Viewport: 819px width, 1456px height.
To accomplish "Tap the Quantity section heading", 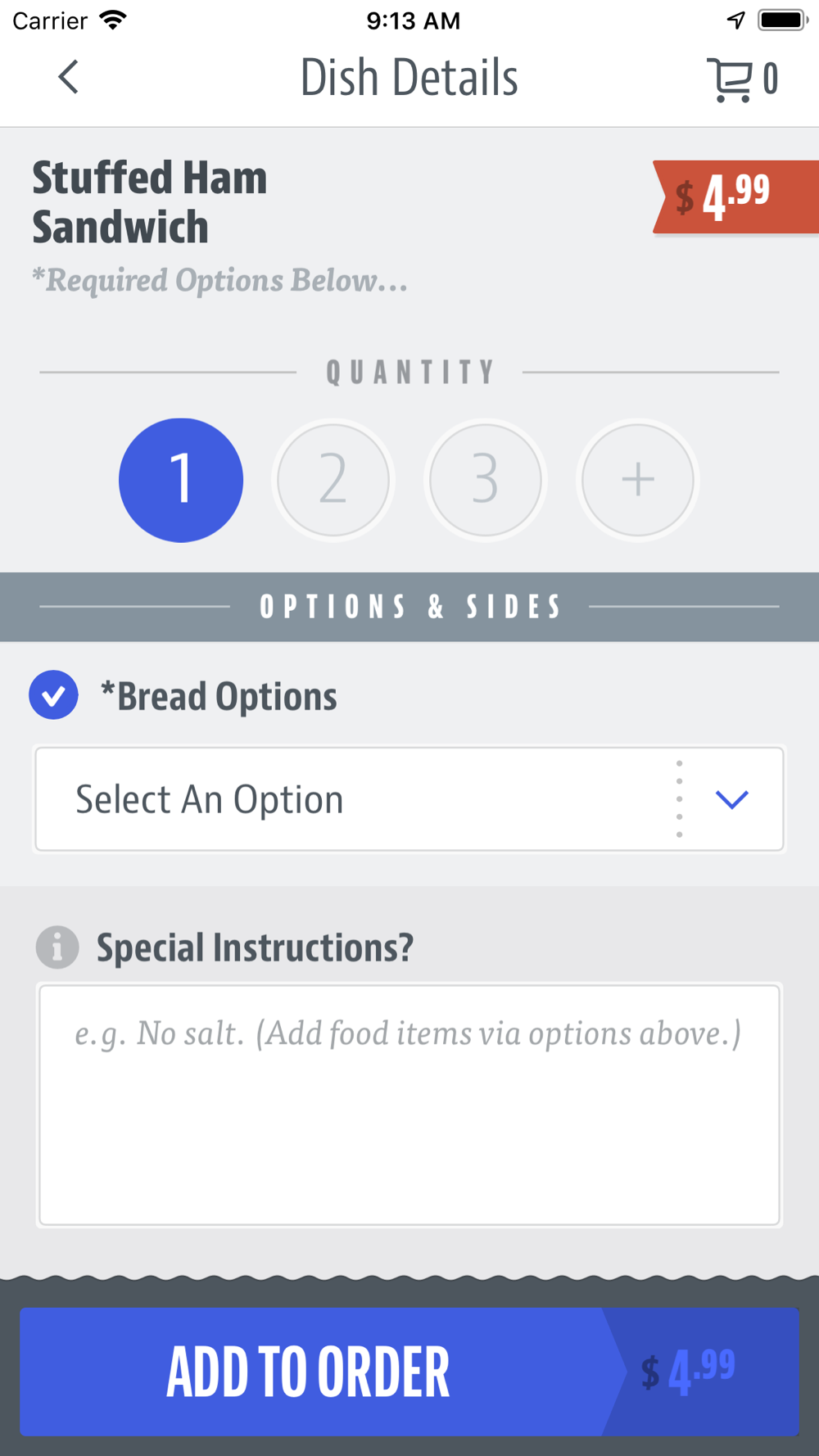I will pyautogui.click(x=409, y=373).
